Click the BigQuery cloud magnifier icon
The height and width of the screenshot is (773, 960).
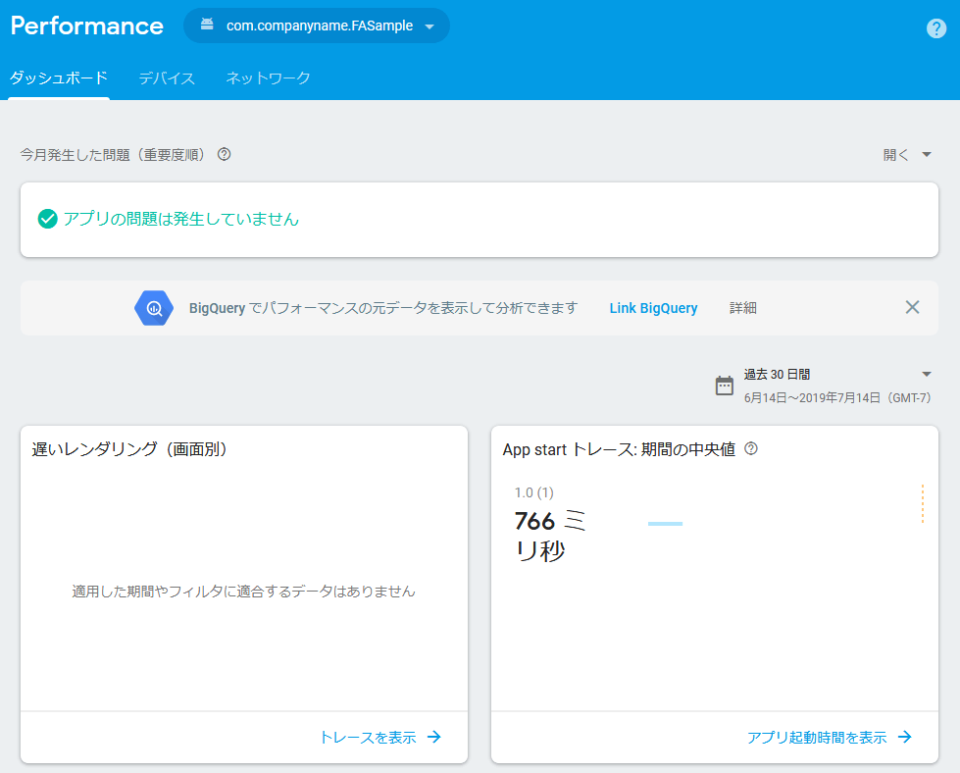152,307
